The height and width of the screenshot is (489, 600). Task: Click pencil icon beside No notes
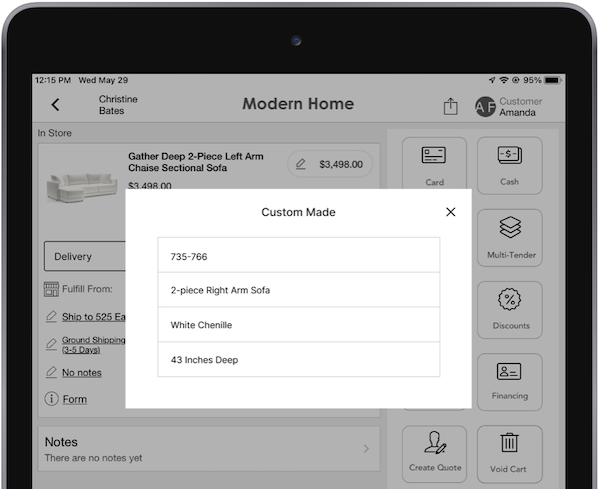[x=51, y=372]
